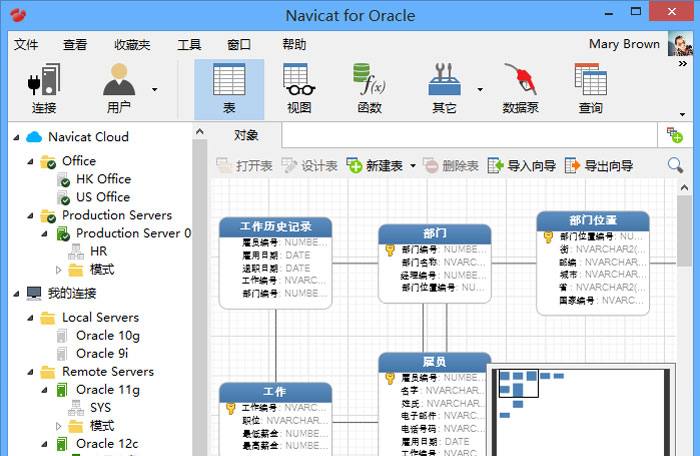
Task: Collapse the 我的连接 node
Action: 17,294
